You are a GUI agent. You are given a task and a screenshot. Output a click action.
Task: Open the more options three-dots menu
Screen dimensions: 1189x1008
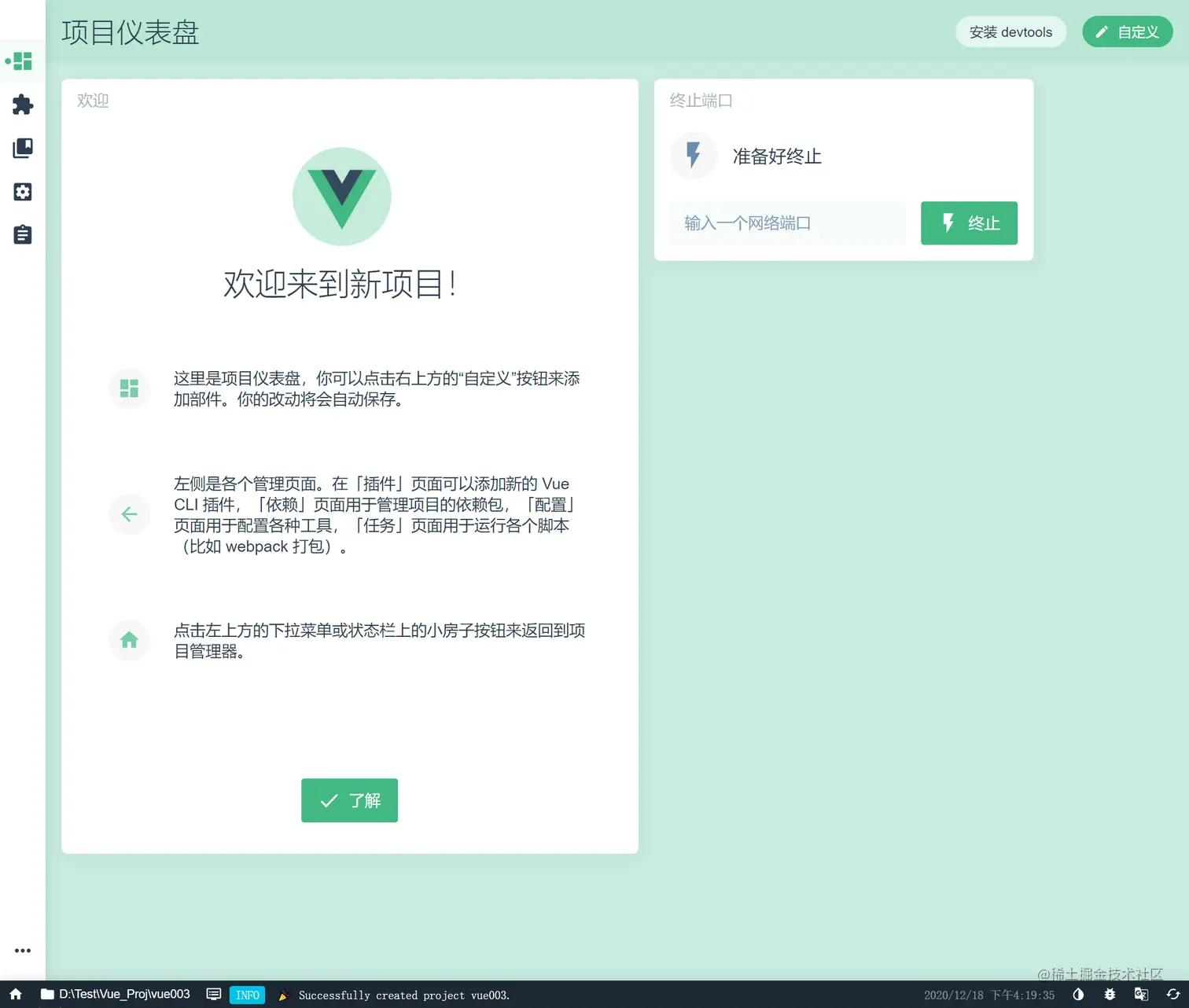click(23, 951)
